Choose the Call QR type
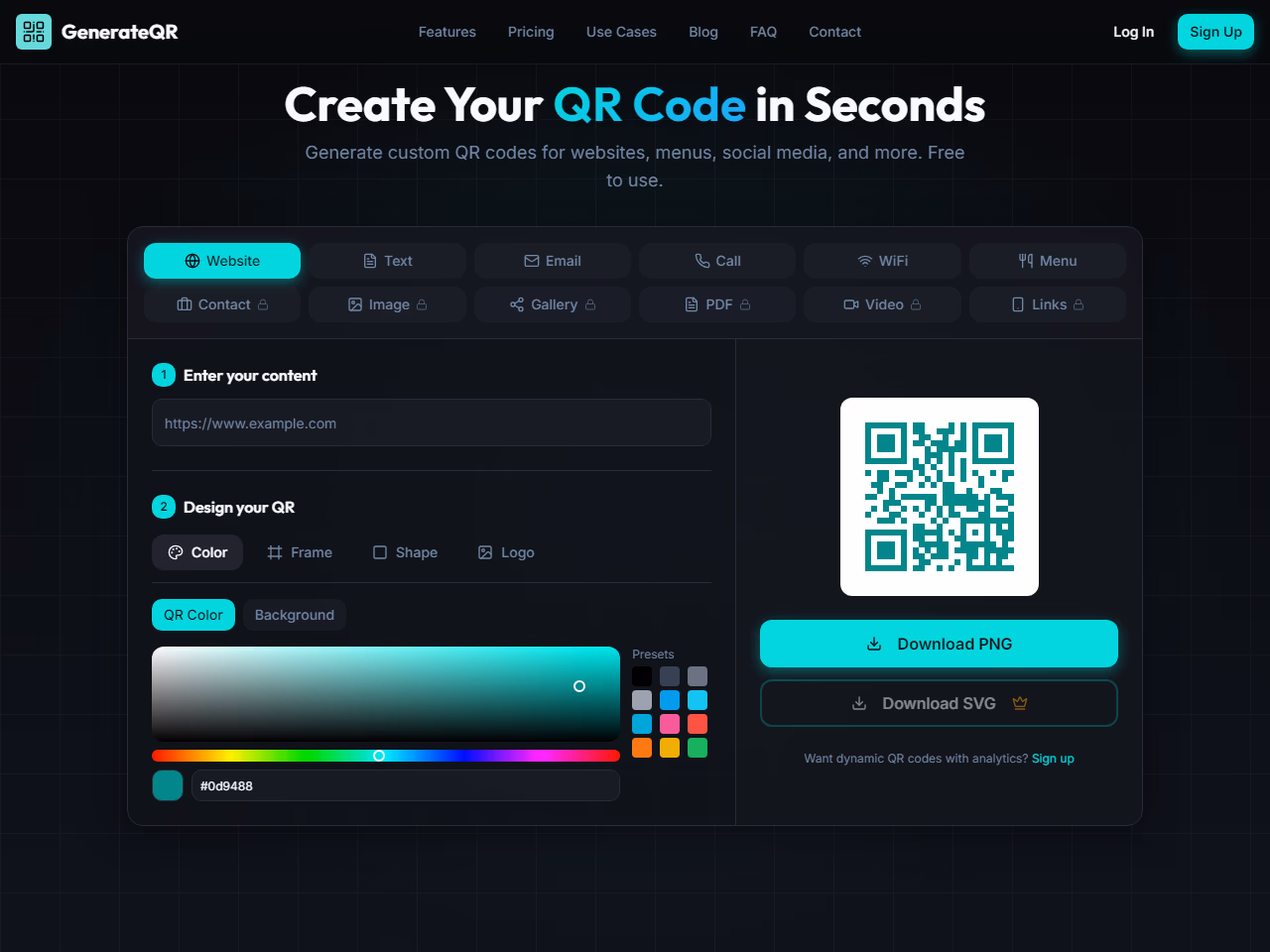The height and width of the screenshot is (952, 1270). click(717, 261)
